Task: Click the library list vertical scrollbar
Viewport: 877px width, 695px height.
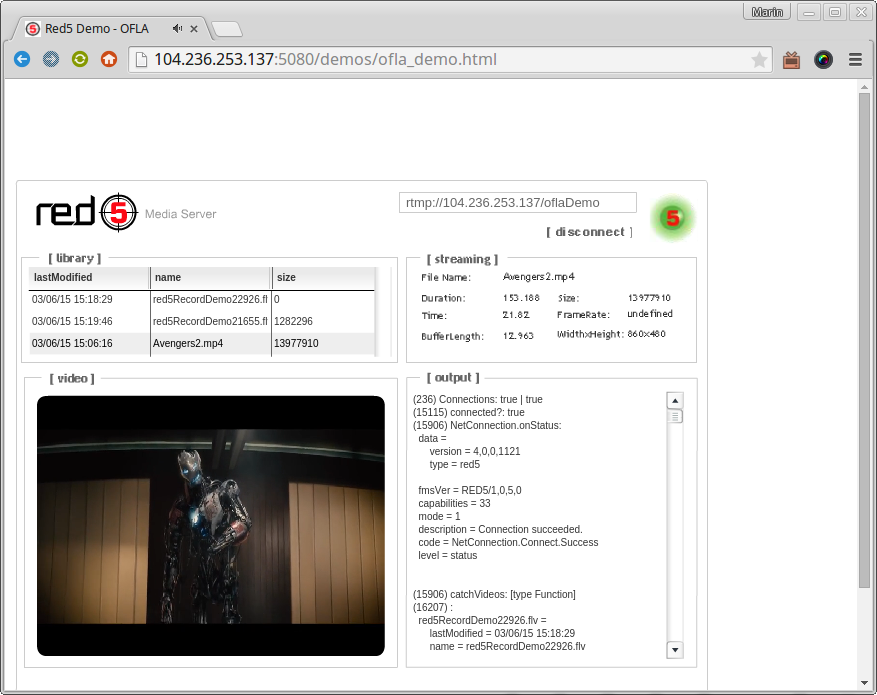Action: point(383,311)
